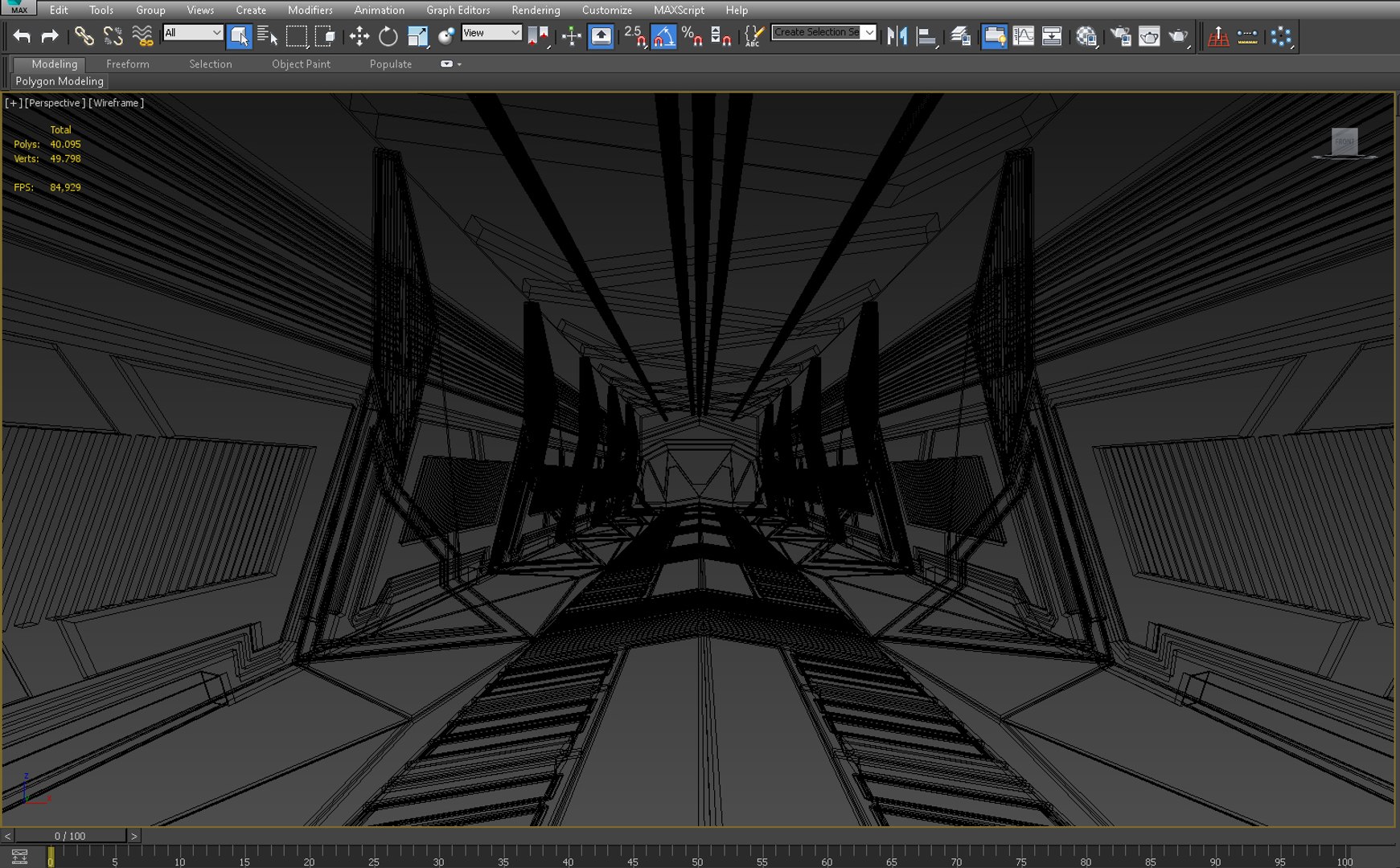Click the Perspective viewport label
Screen dimensions: 1400x868
tap(55, 103)
